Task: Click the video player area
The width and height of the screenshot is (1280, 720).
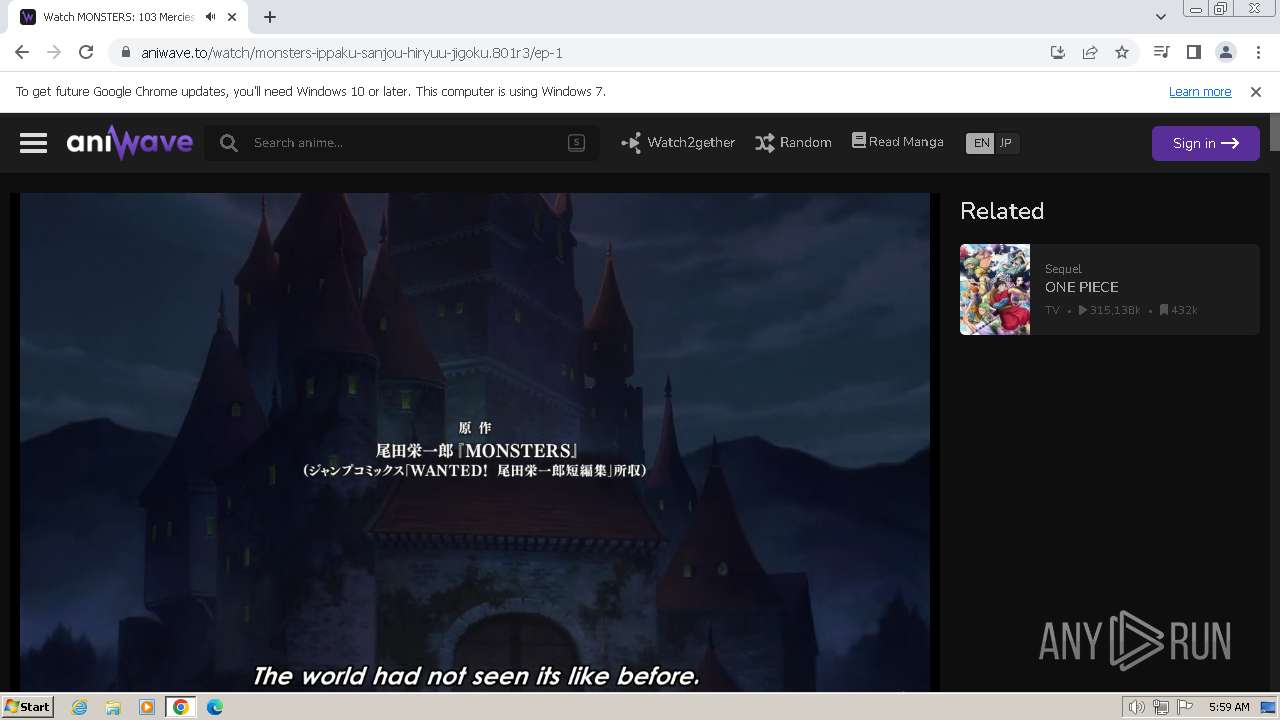Action: 475,442
